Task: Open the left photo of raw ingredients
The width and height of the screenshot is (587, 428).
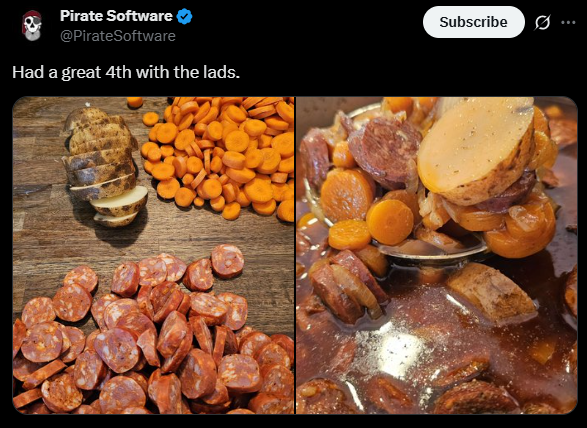Action: click(153, 255)
